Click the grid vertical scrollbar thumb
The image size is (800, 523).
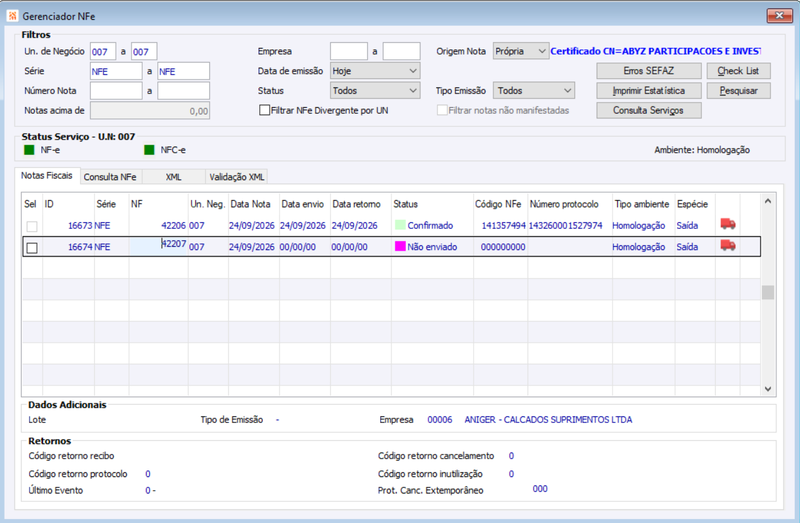[x=768, y=292]
